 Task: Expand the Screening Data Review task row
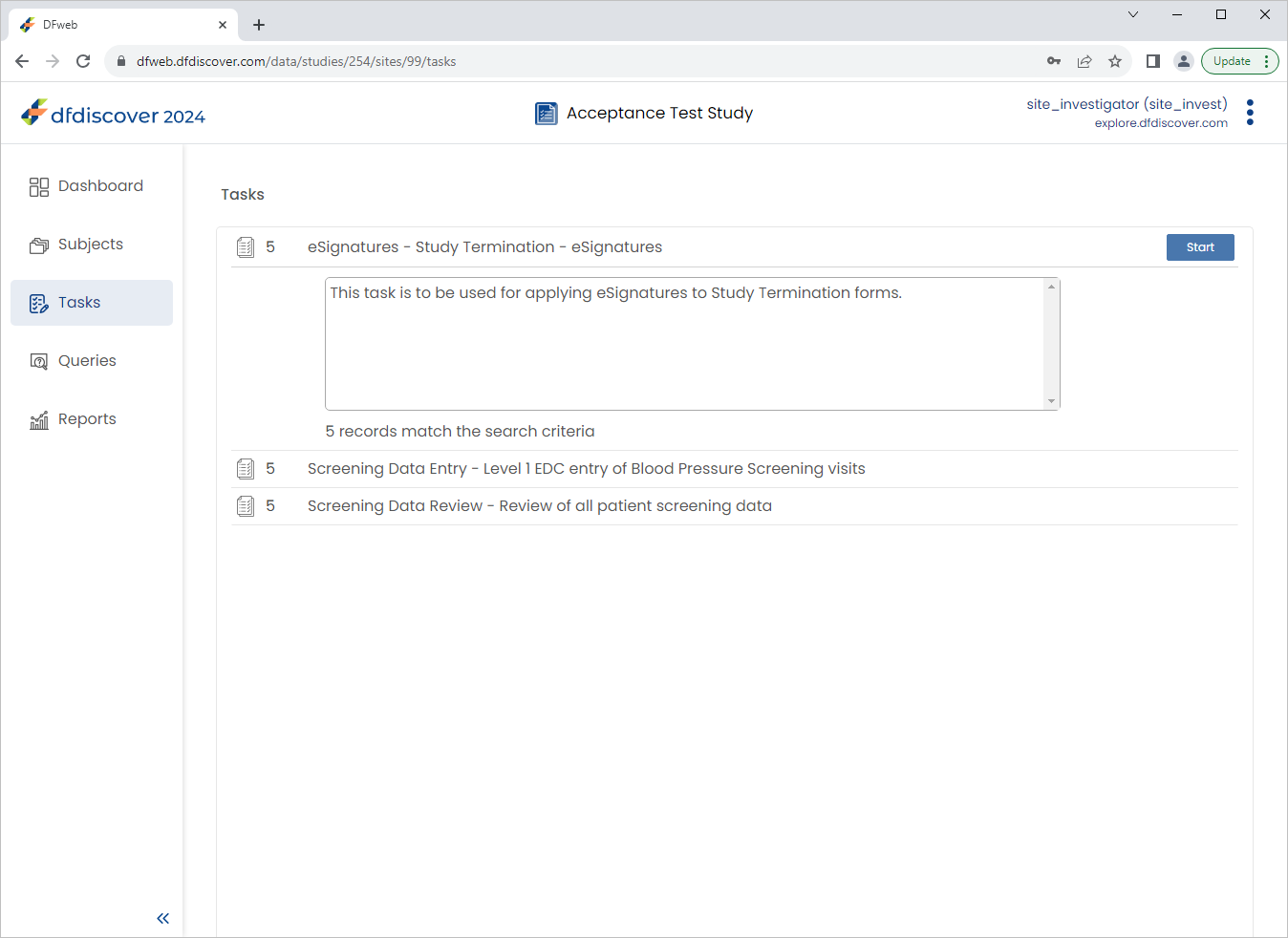[734, 506]
